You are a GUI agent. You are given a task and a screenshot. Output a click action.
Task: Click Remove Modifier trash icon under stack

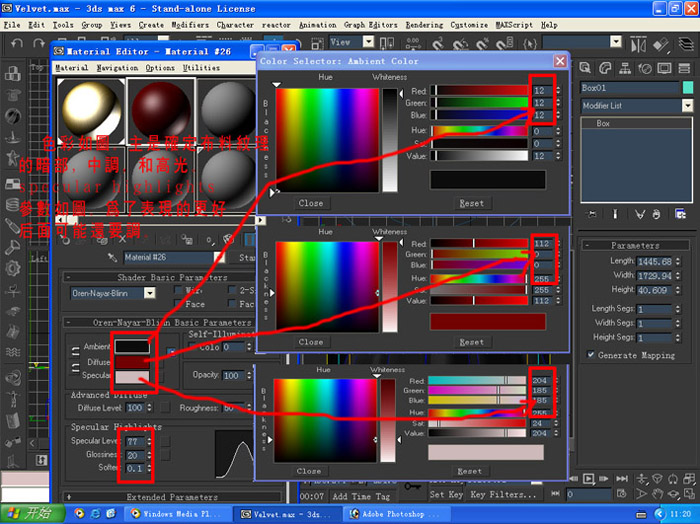[x=656, y=214]
